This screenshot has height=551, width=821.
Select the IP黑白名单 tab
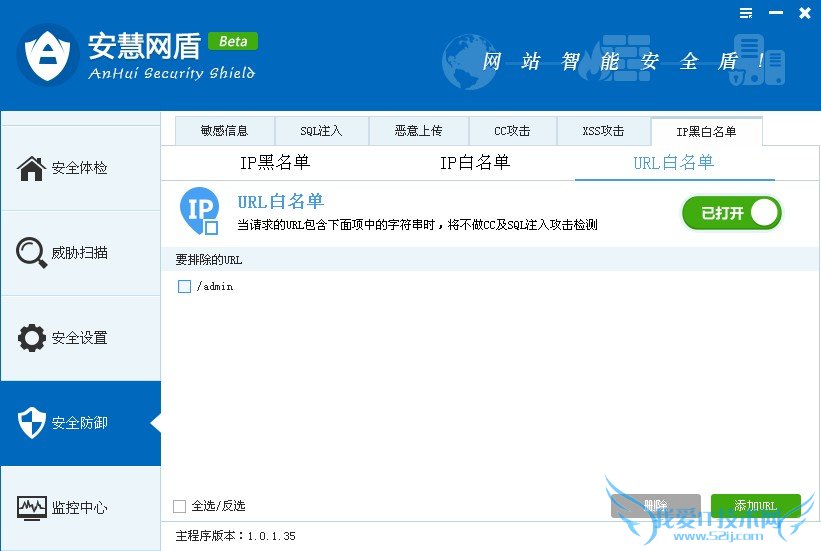706,131
